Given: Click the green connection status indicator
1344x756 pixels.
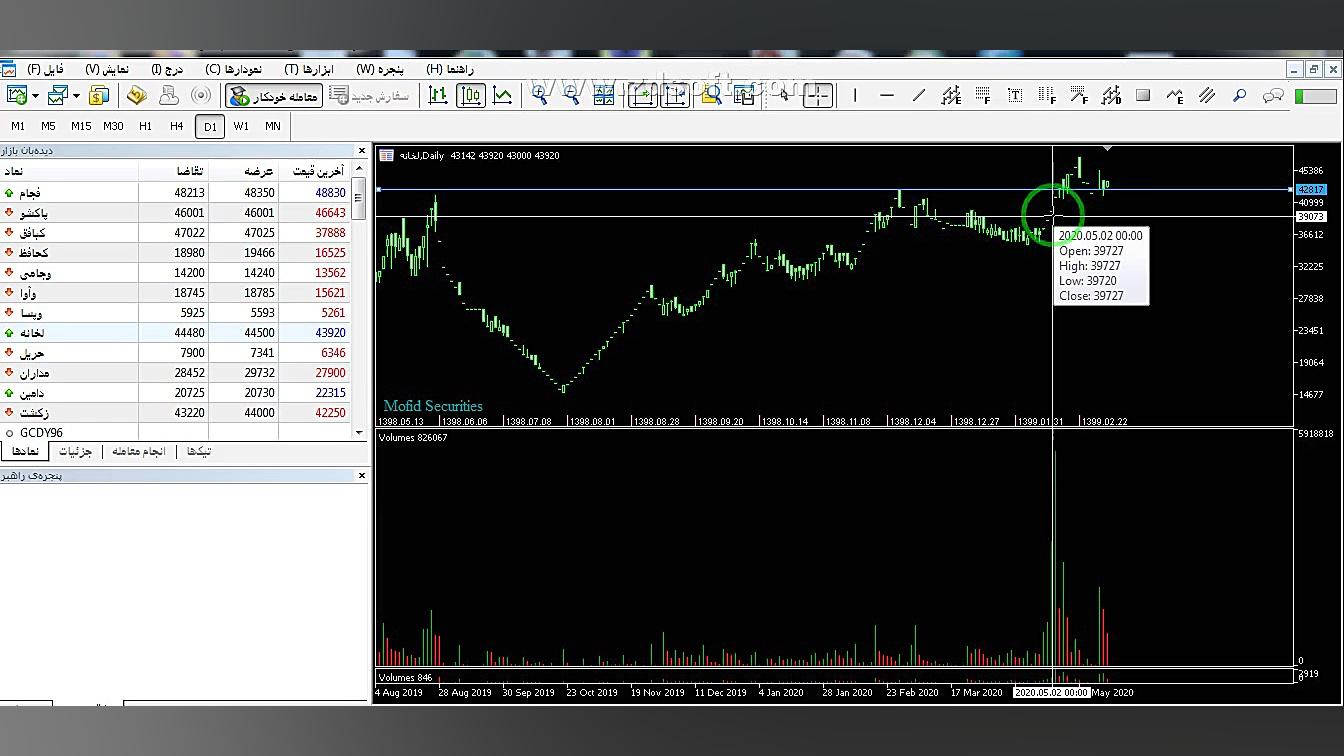Looking at the screenshot, I should click(x=1315, y=96).
